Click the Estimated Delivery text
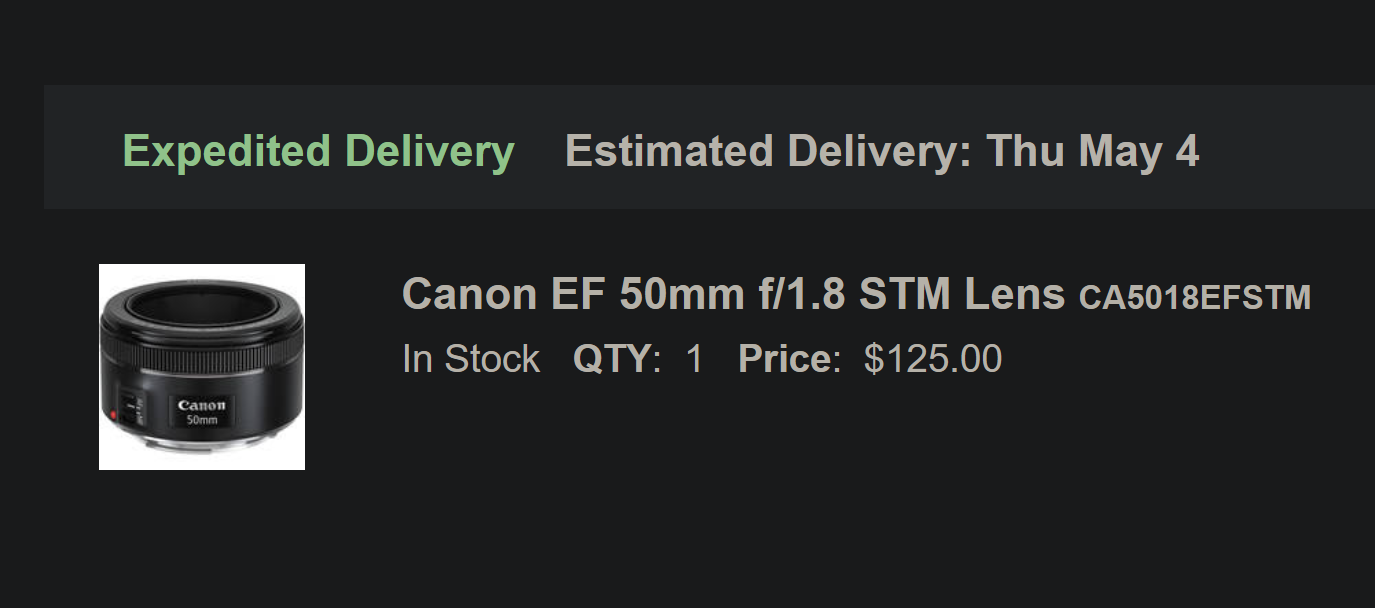This screenshot has height=608, width=1375. coord(768,151)
